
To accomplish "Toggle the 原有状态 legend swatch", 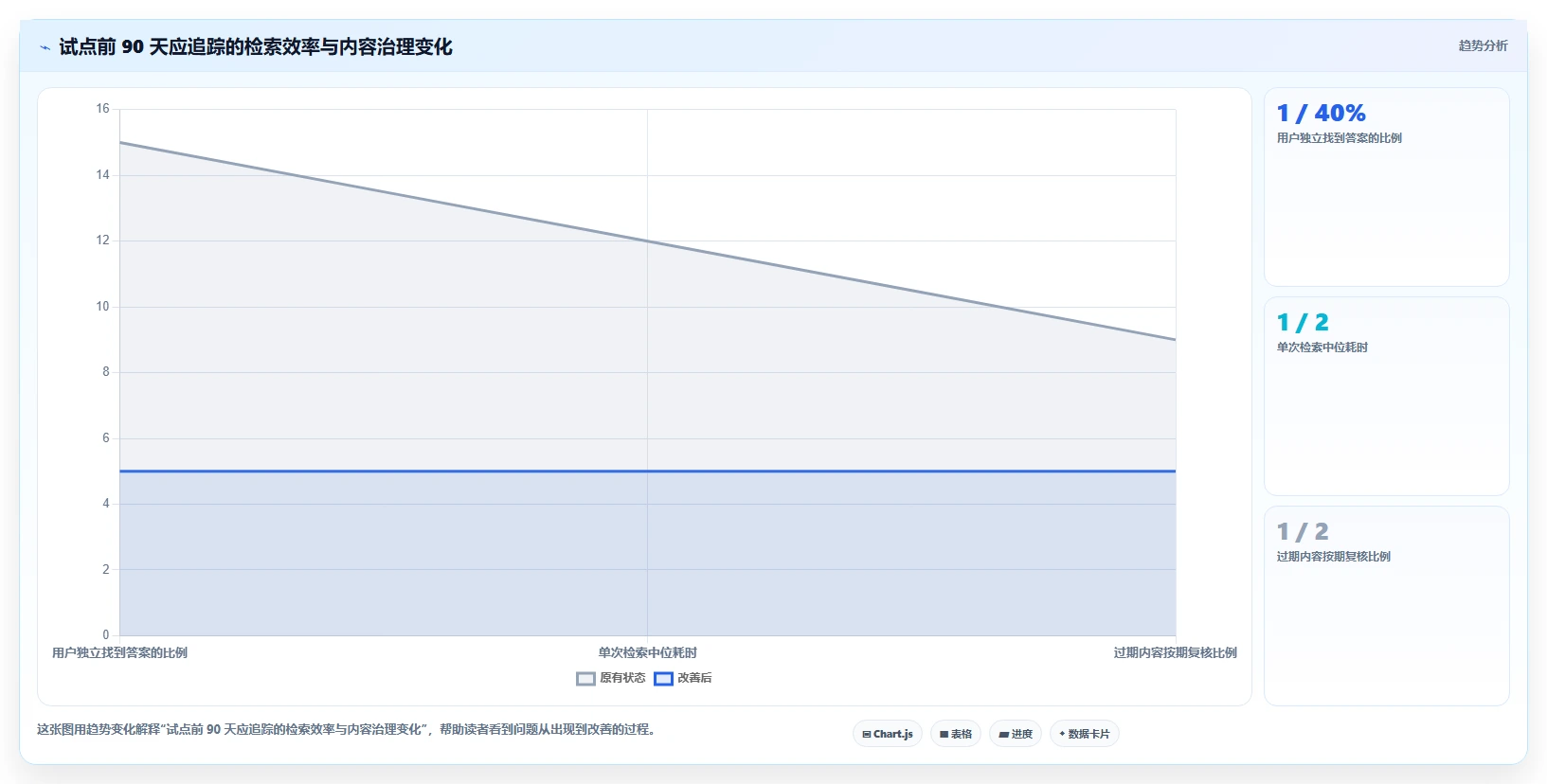I will pos(585,679).
